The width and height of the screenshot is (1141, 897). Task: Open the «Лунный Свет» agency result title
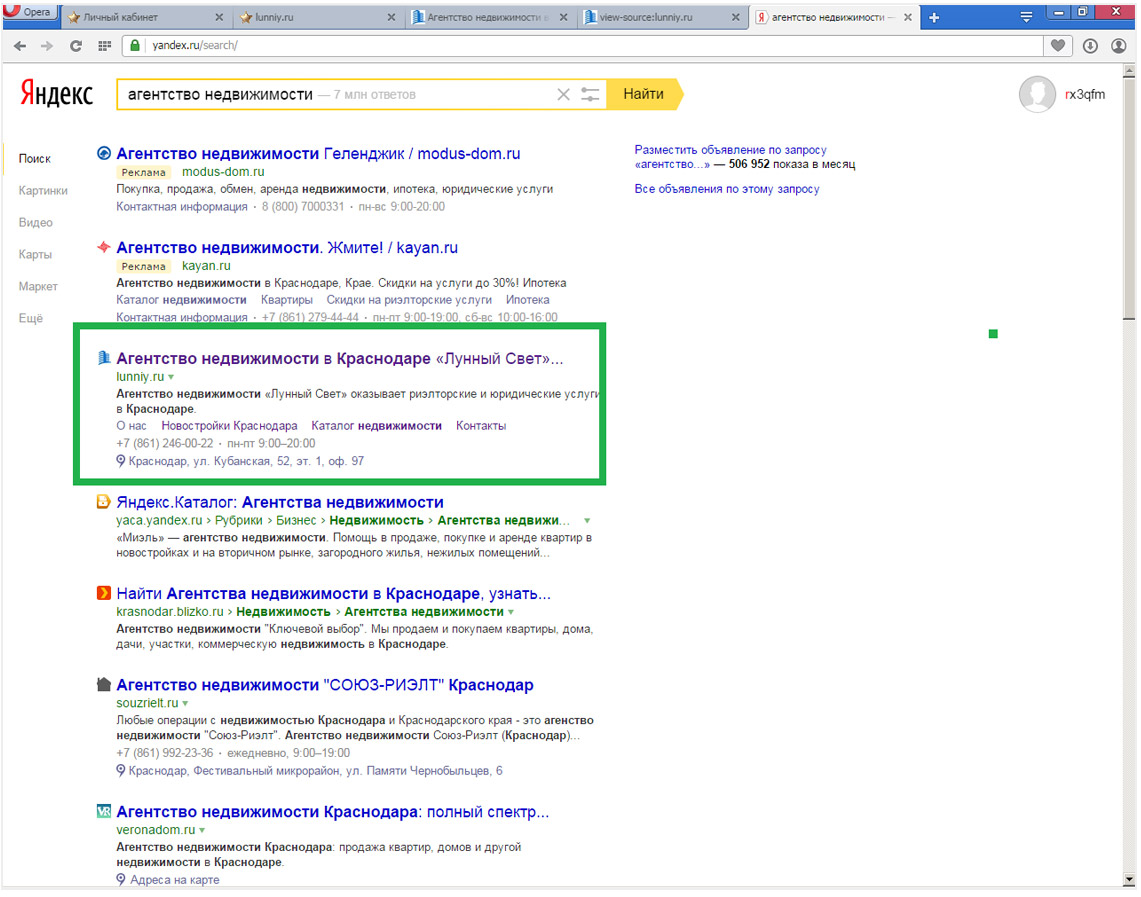pyautogui.click(x=340, y=358)
